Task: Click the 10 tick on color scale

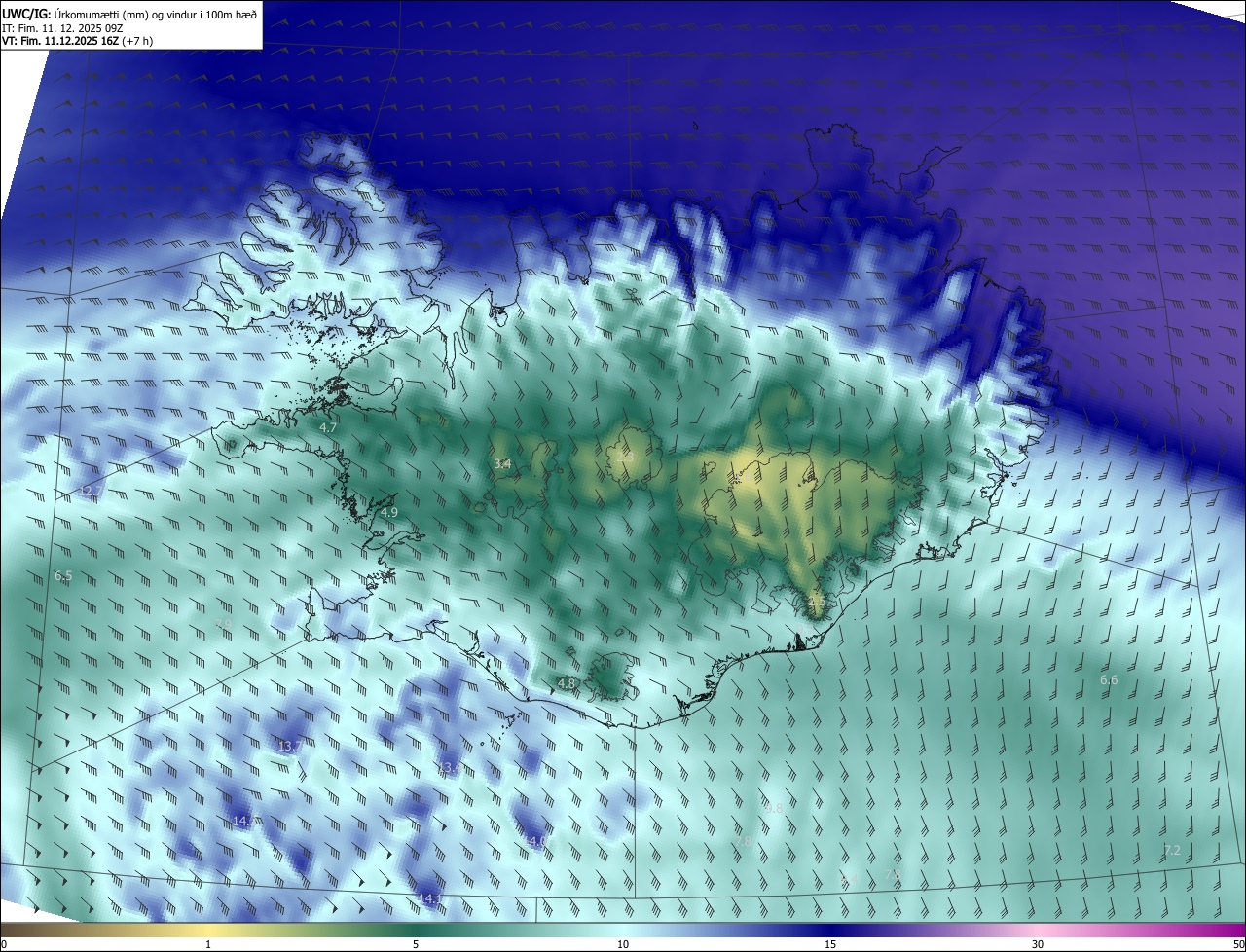Action: tap(623, 944)
